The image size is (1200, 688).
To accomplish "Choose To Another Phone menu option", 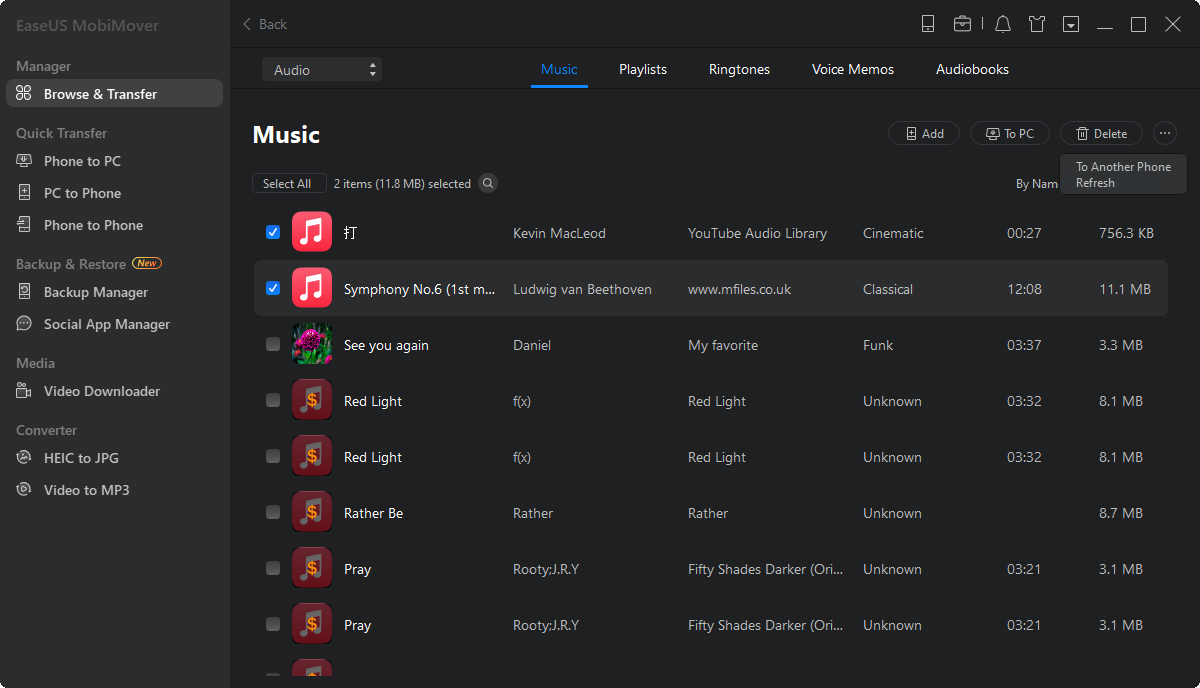I will pyautogui.click(x=1123, y=167).
